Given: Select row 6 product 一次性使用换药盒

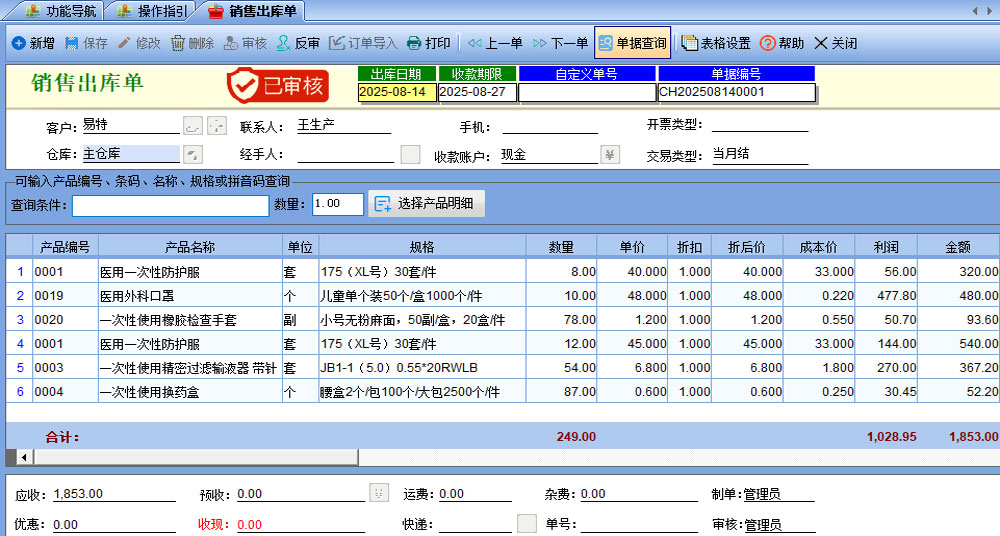Looking at the screenshot, I should [x=190, y=392].
